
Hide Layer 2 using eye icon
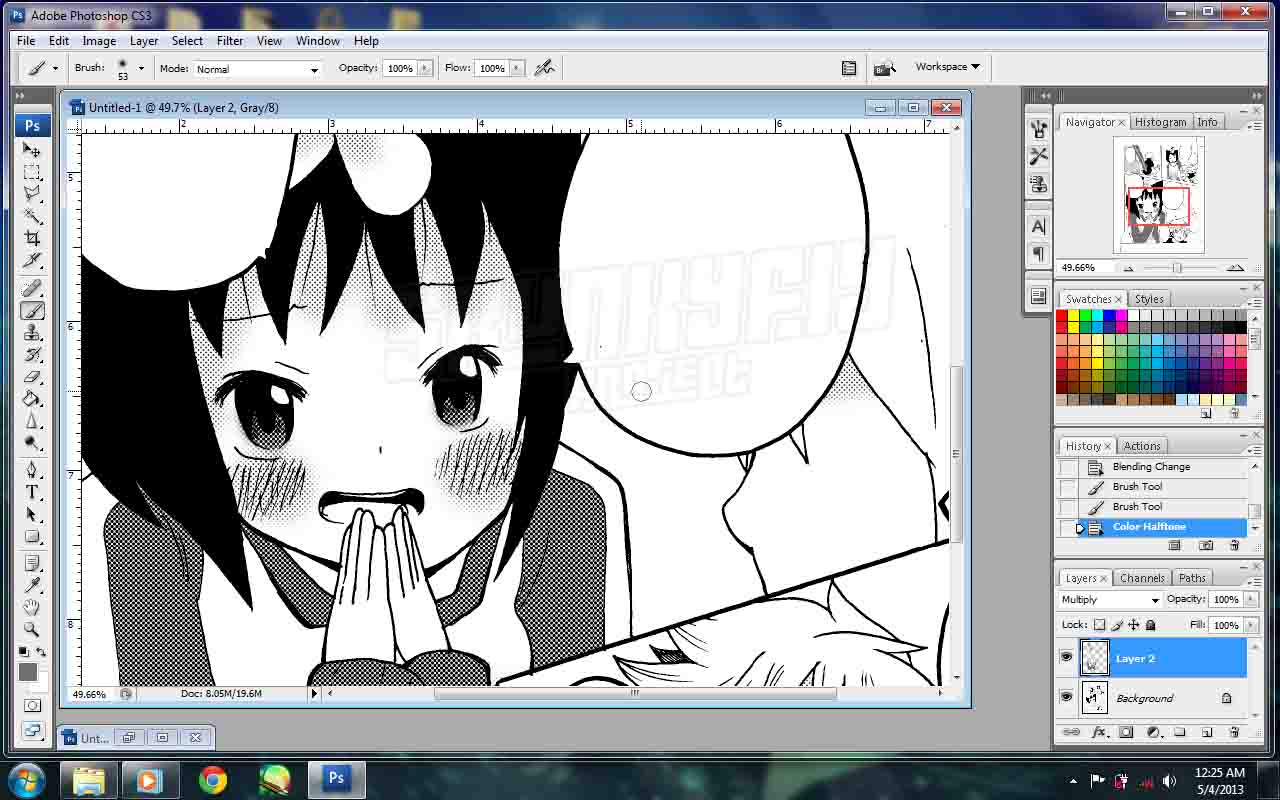1066,658
